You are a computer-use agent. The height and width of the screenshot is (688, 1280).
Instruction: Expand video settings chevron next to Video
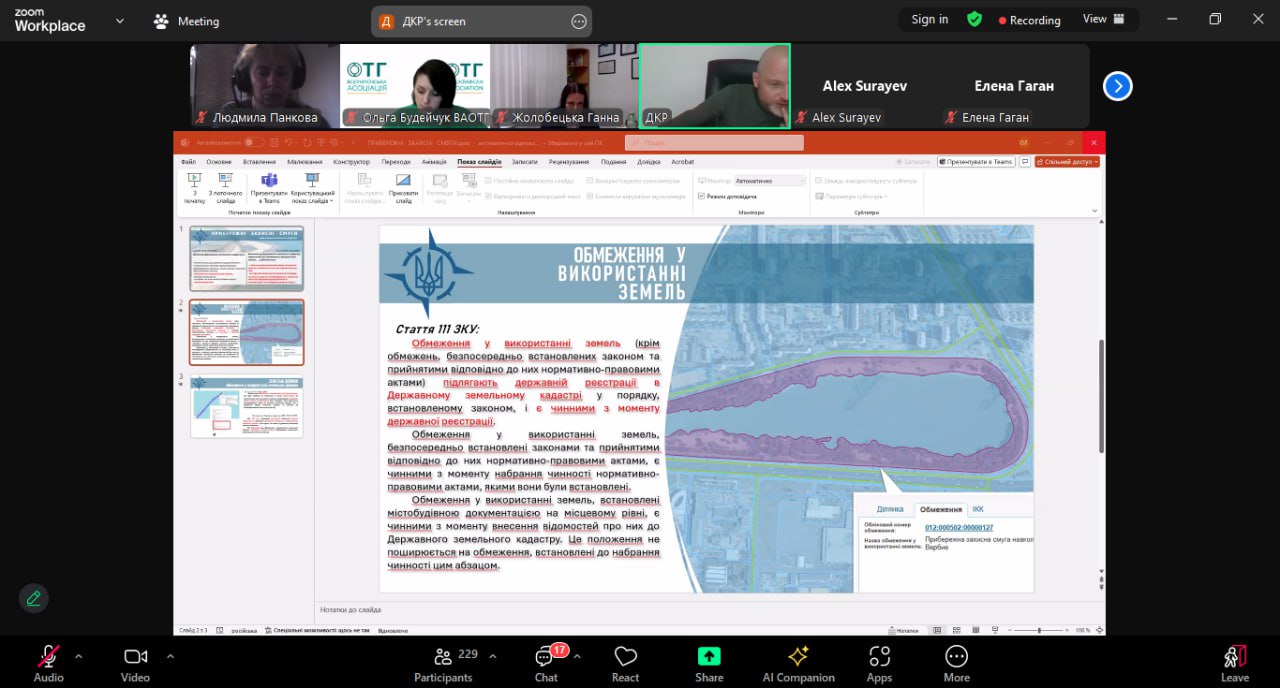tap(170, 657)
